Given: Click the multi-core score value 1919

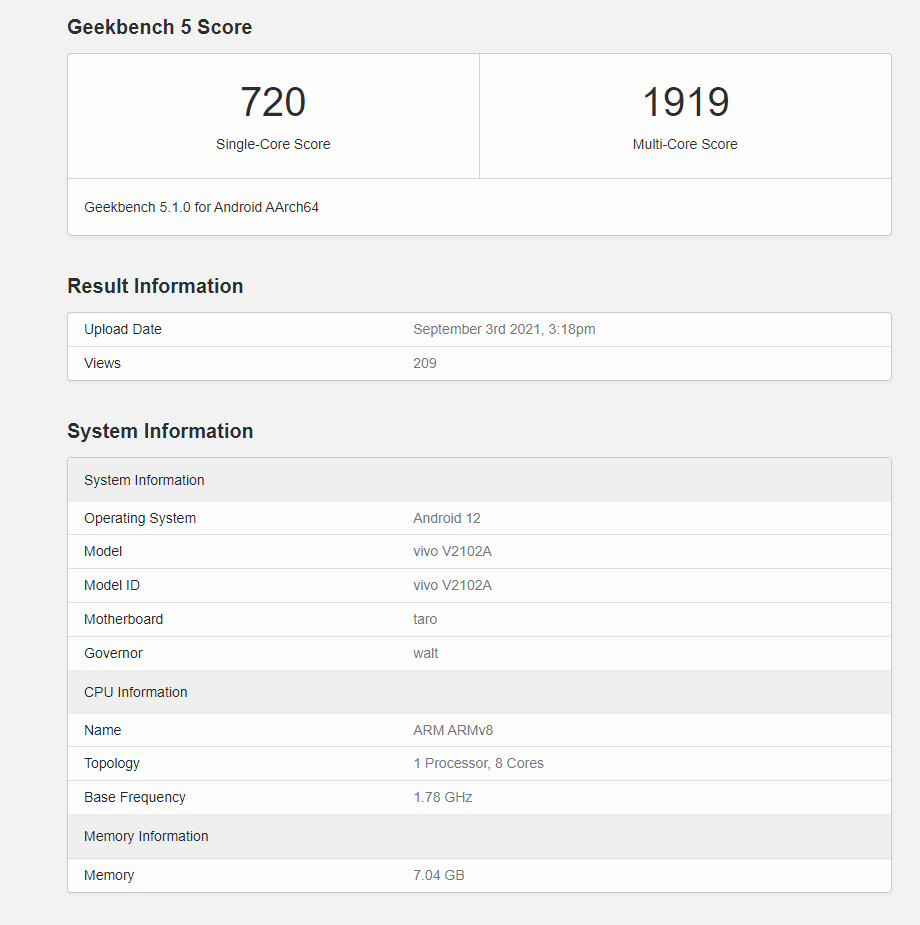Looking at the screenshot, I should click(x=685, y=103).
